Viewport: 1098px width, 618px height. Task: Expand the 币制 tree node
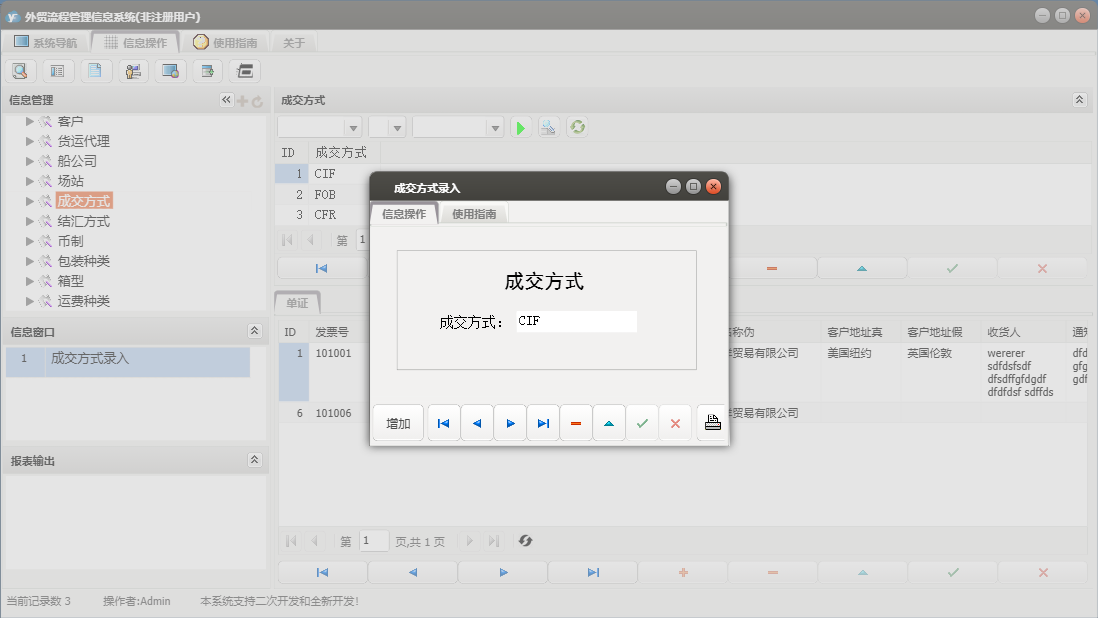point(29,240)
